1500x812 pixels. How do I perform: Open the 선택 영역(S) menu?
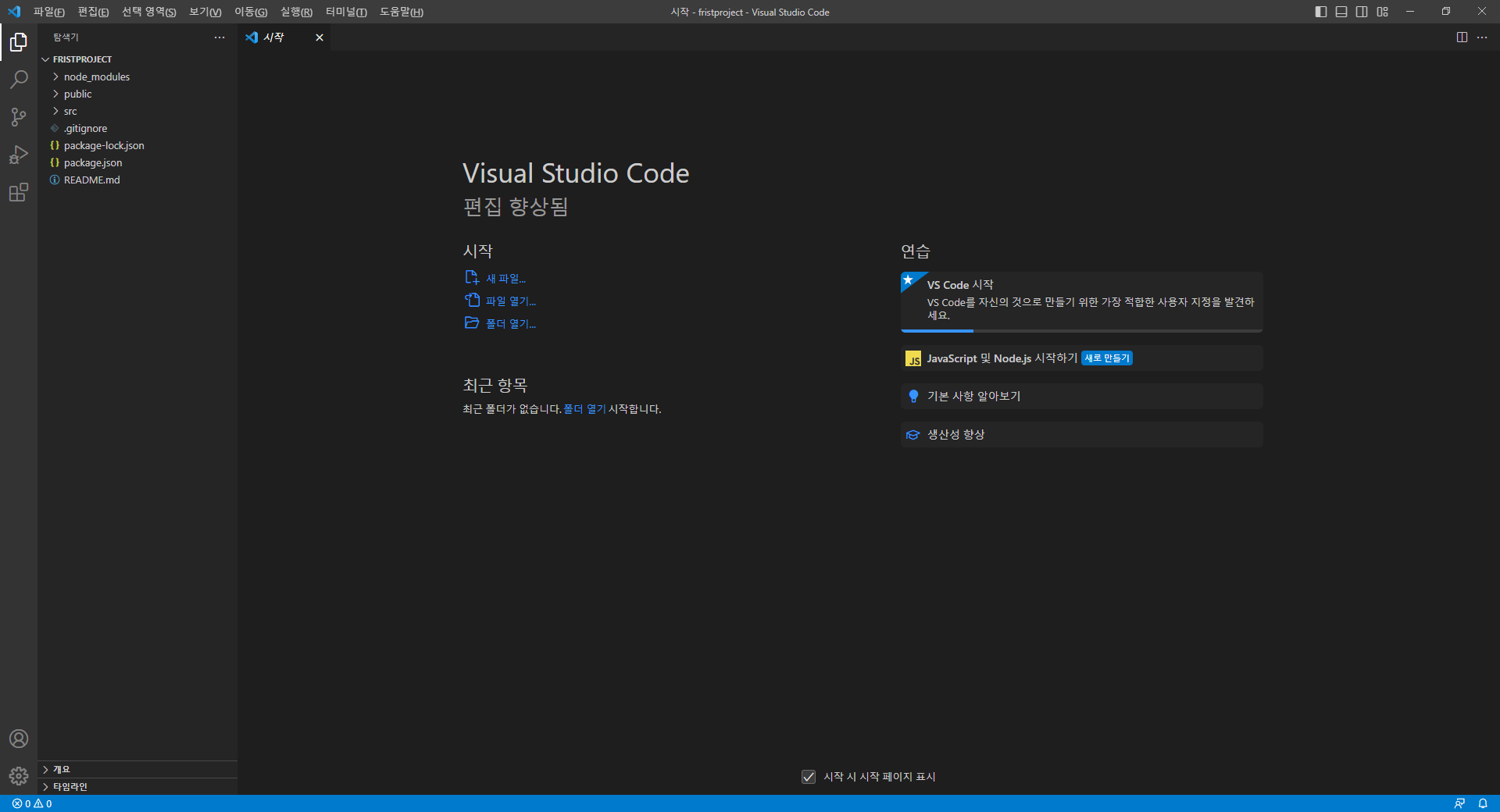tap(149, 12)
